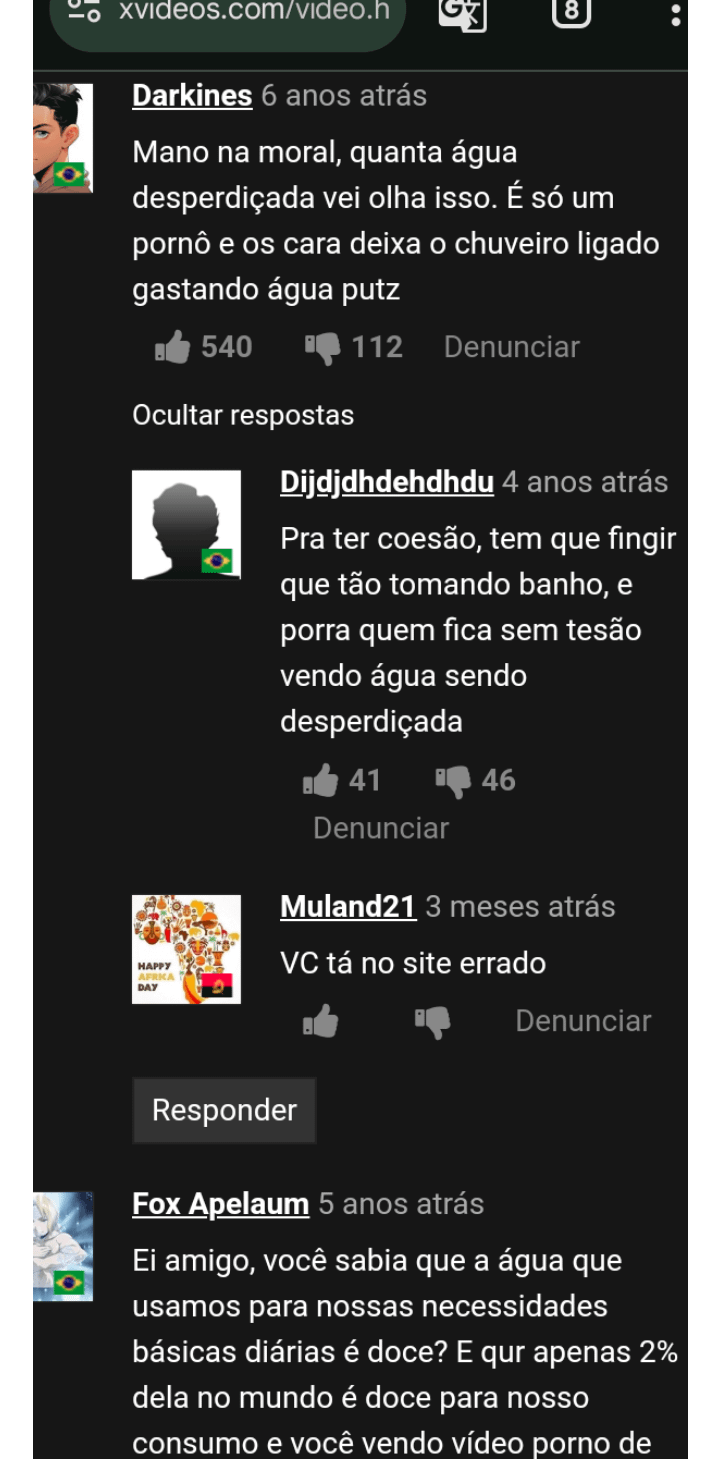Viewport: 720px width, 1459px height.
Task: Open Fox Apelaum's profile link
Action: click(x=220, y=1204)
